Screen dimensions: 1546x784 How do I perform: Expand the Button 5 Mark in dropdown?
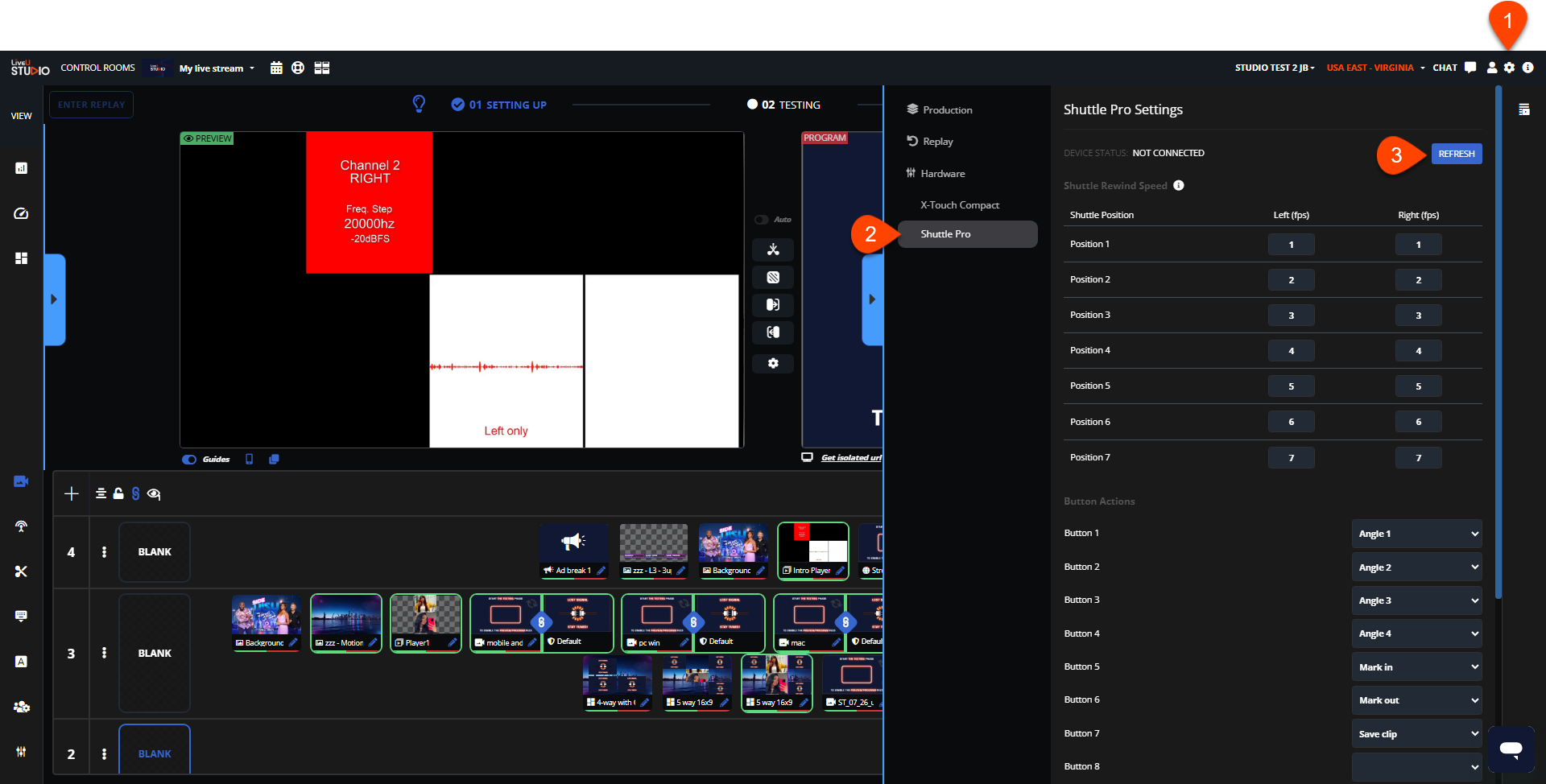coord(1416,667)
